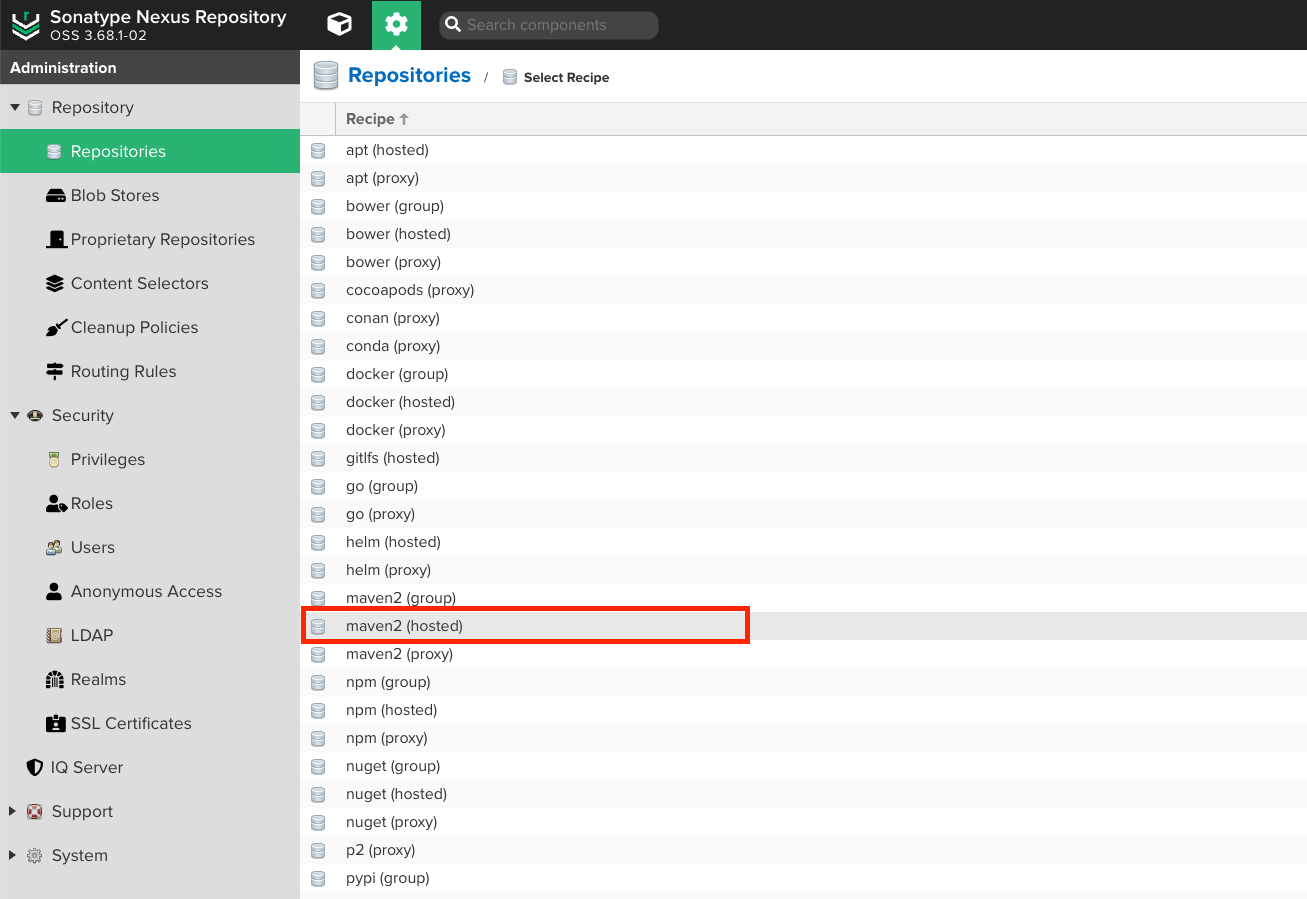
Task: Select the bower (hosted) recipe
Action: [803, 234]
